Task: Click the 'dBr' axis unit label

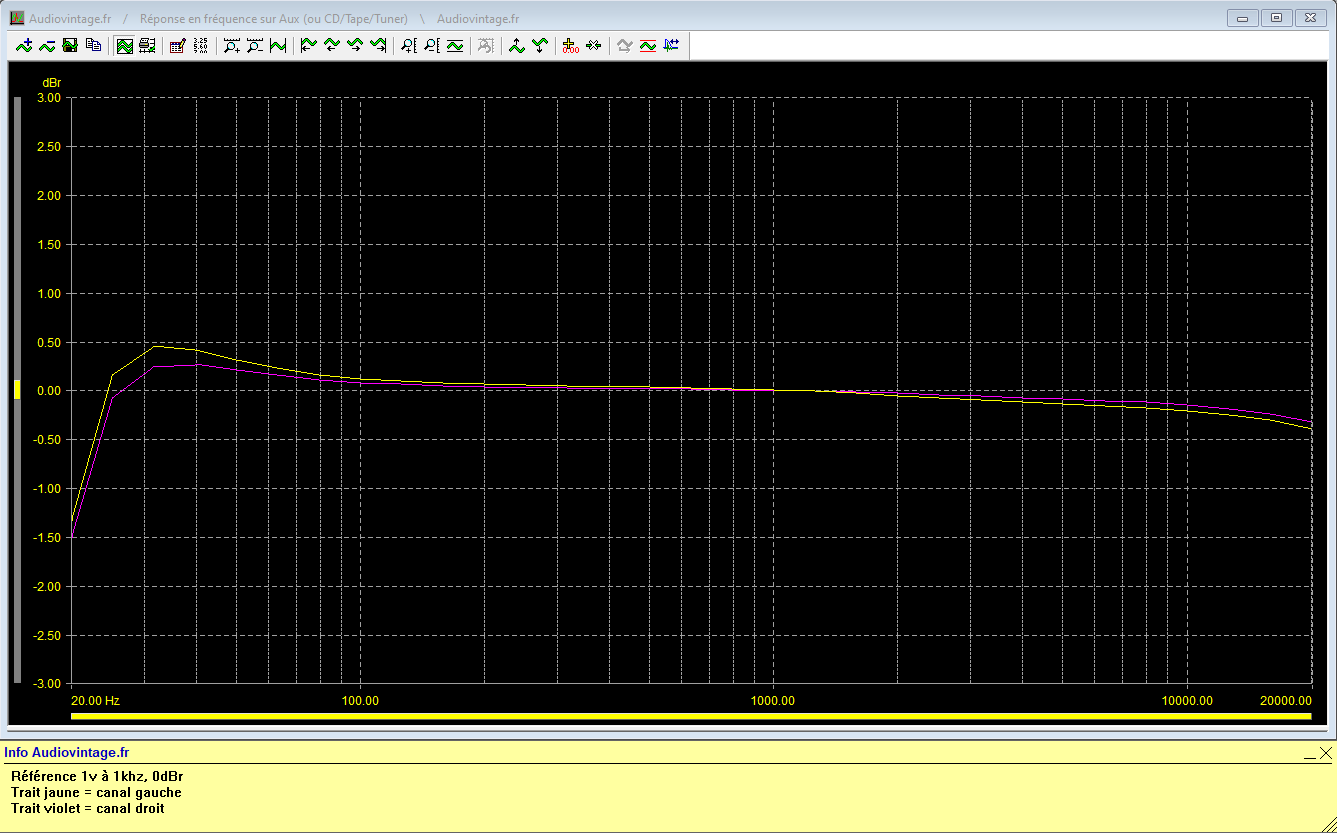Action: click(x=51, y=82)
